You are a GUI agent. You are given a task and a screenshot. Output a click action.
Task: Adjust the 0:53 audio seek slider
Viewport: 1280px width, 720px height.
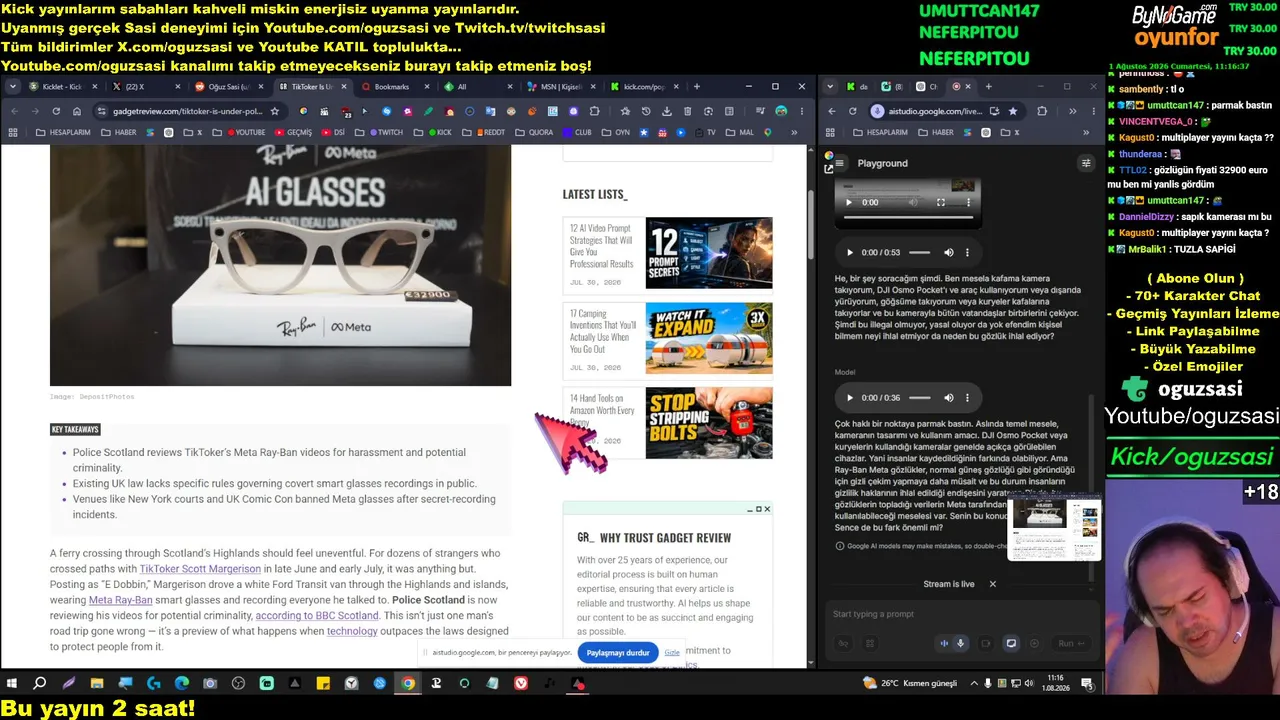coord(919,253)
